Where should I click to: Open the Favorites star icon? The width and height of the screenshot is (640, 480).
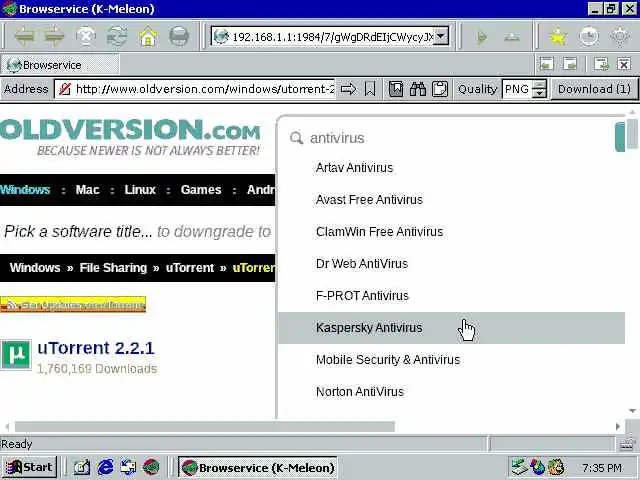point(558,37)
